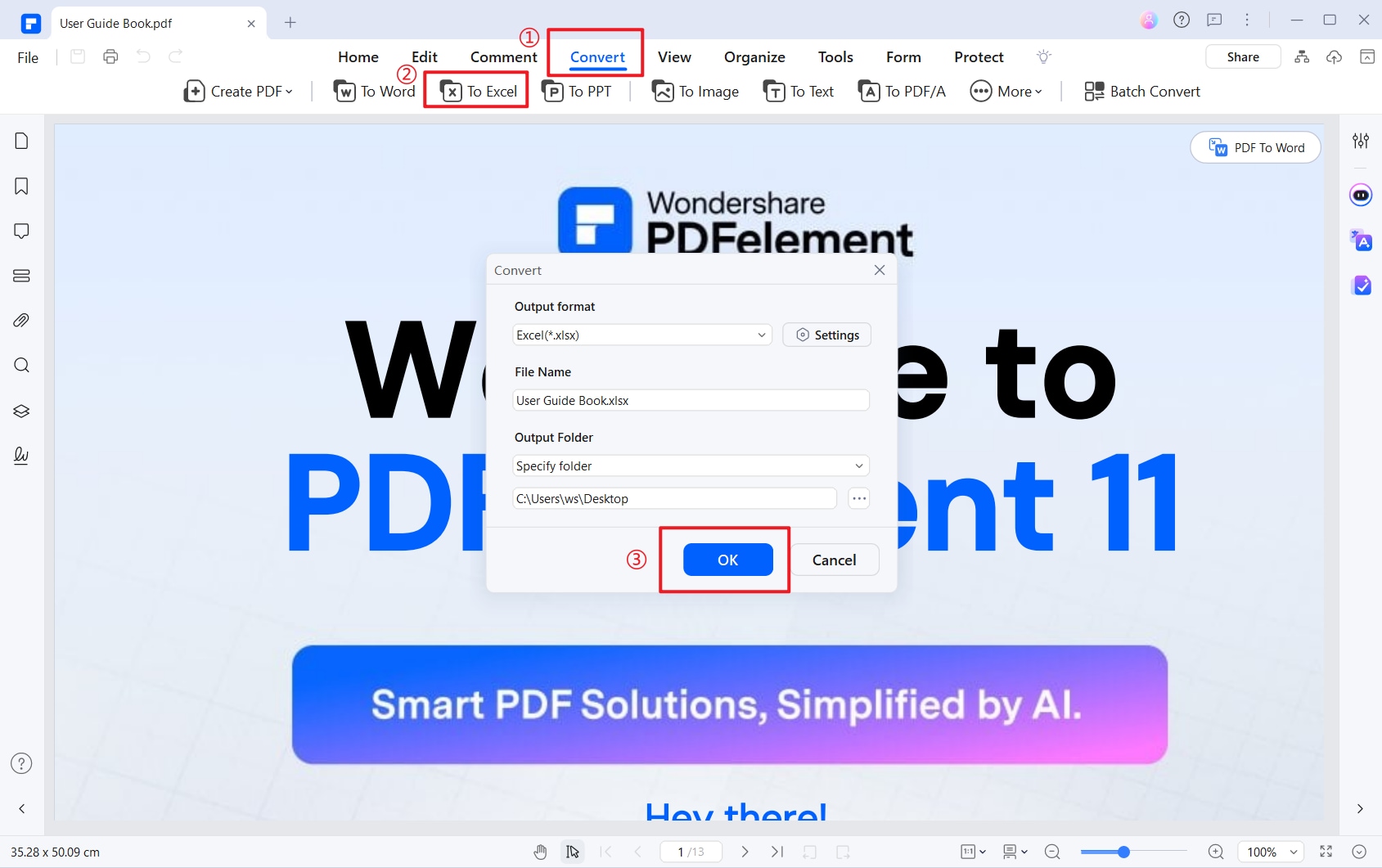Open the feedback message icon in title bar
The height and width of the screenshot is (868, 1382).
pyautogui.click(x=1214, y=20)
